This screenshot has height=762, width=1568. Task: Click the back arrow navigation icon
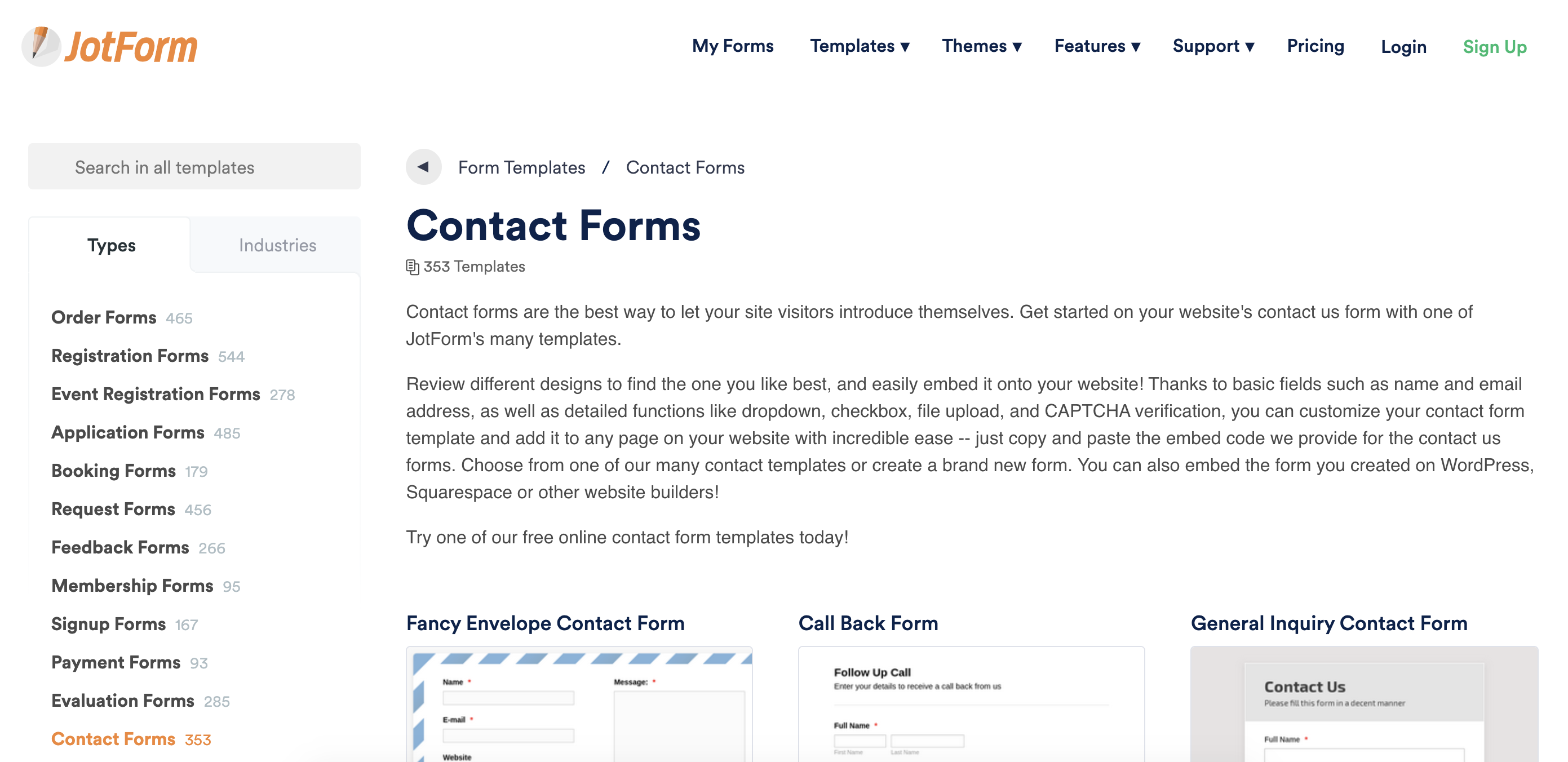click(x=421, y=167)
